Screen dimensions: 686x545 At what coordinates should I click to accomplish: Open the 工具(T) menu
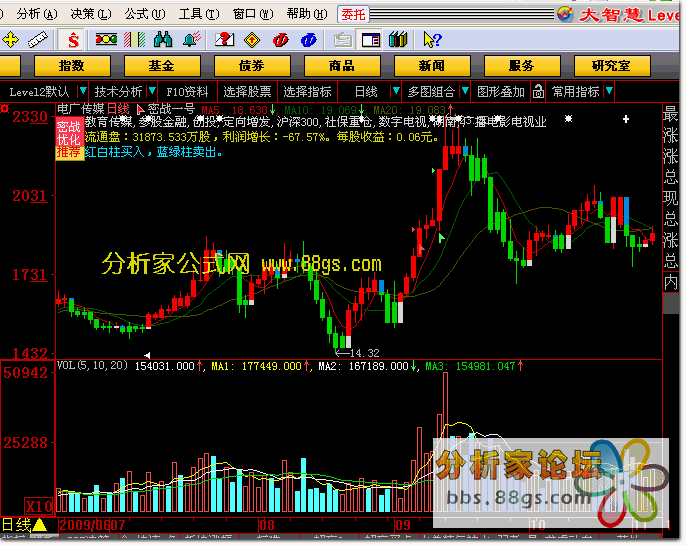tap(199, 14)
